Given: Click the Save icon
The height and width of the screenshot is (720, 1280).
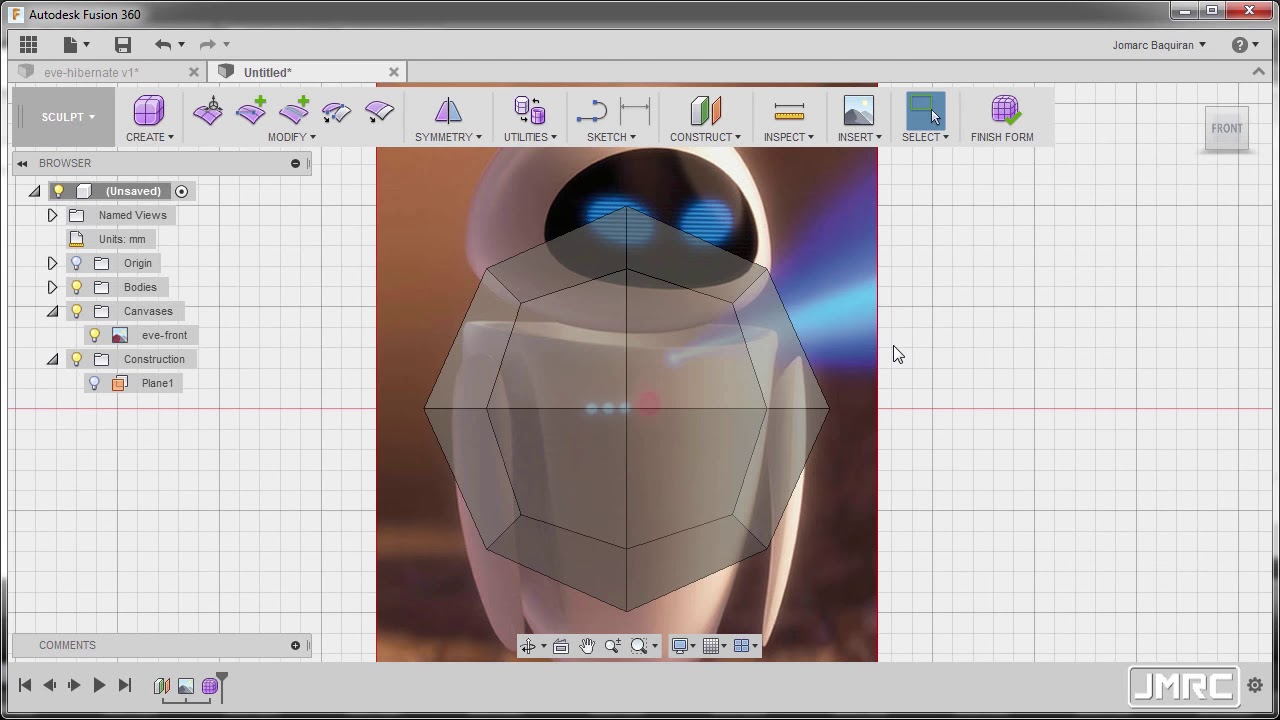Looking at the screenshot, I should [x=123, y=44].
